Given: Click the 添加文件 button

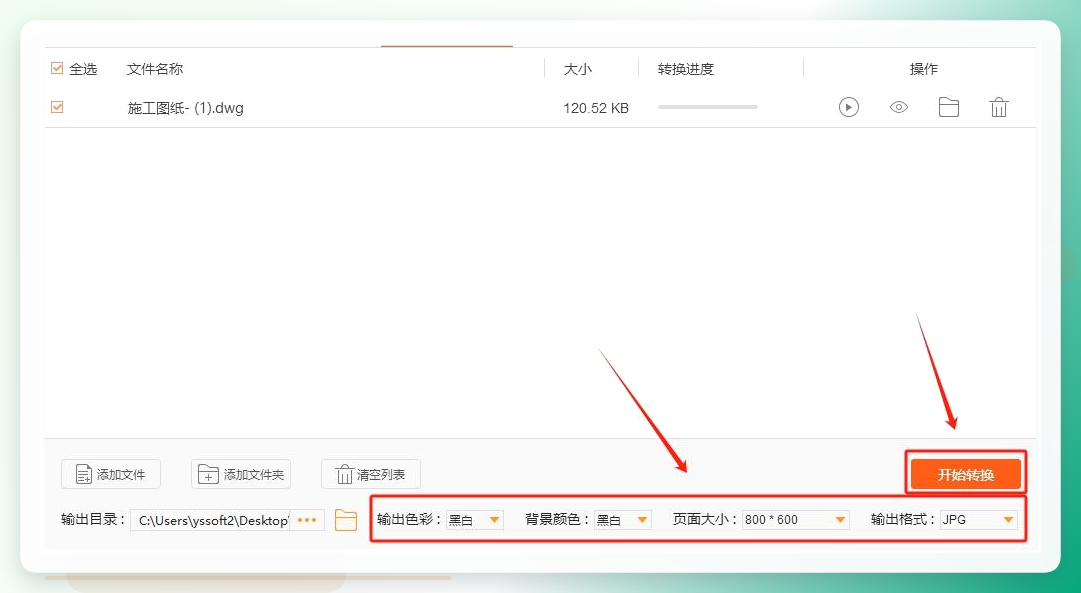Looking at the screenshot, I should (111, 474).
